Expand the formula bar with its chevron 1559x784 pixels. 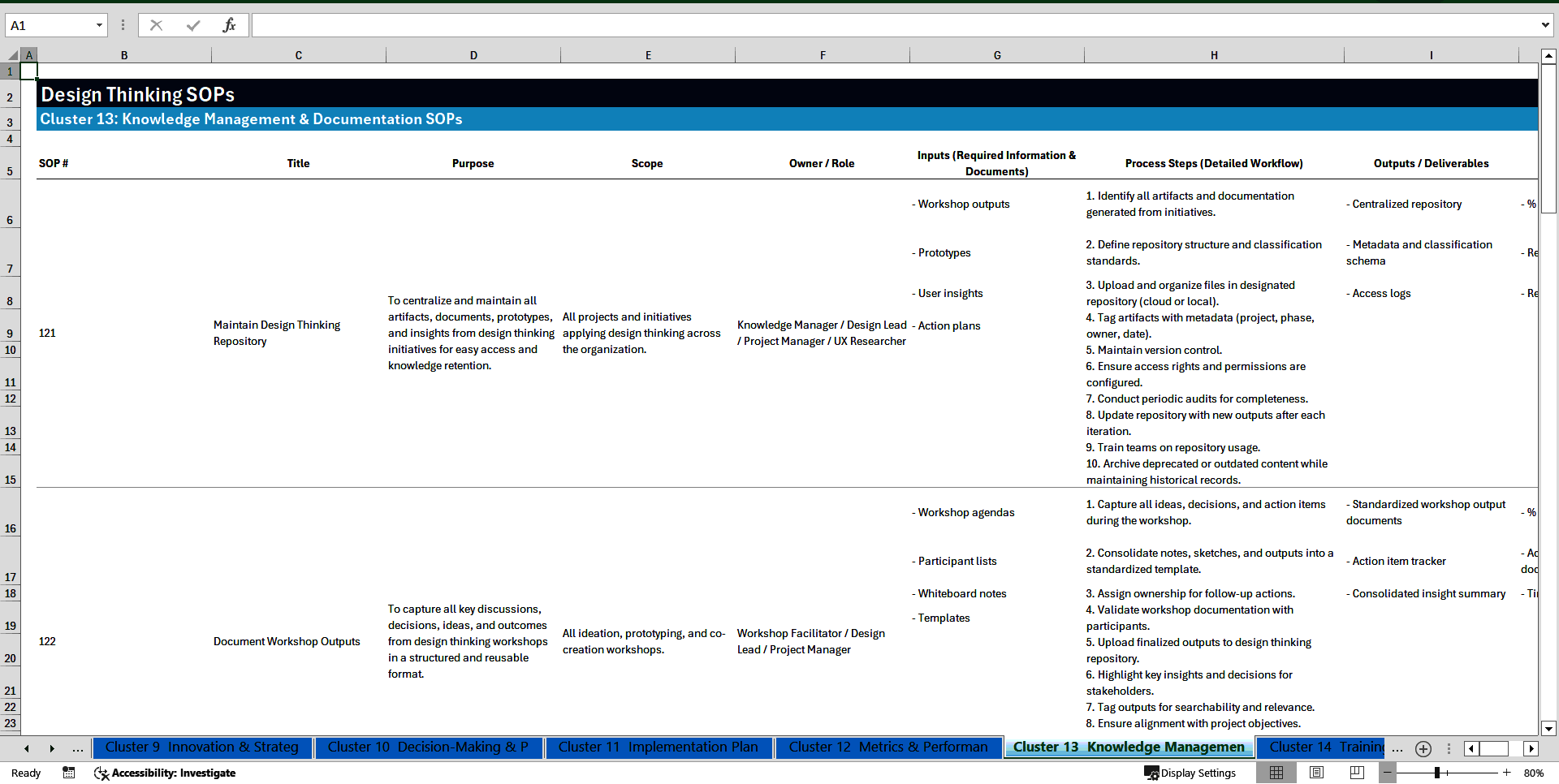click(x=1546, y=25)
